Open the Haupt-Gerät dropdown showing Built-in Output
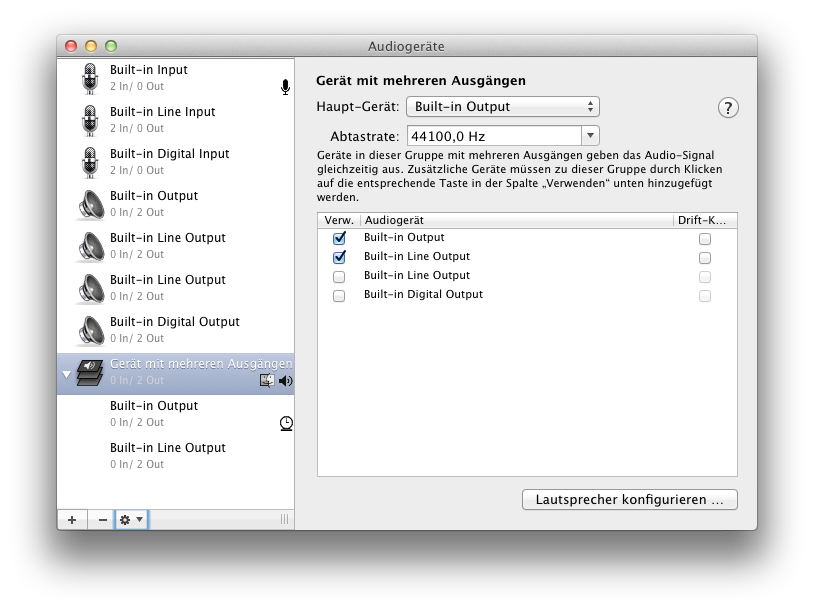This screenshot has height=609, width=814. point(503,106)
